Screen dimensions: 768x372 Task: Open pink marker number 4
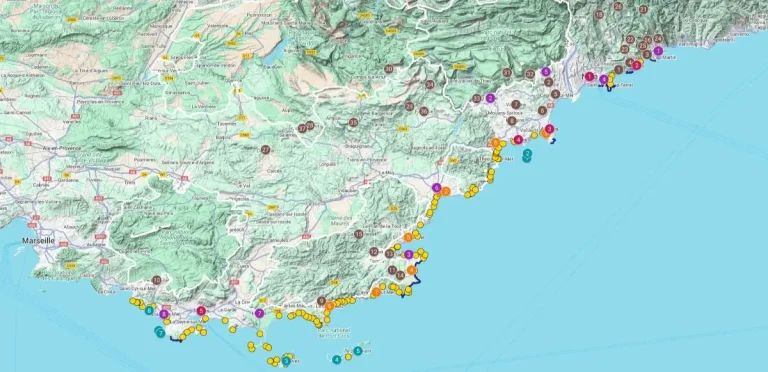pos(518,140)
